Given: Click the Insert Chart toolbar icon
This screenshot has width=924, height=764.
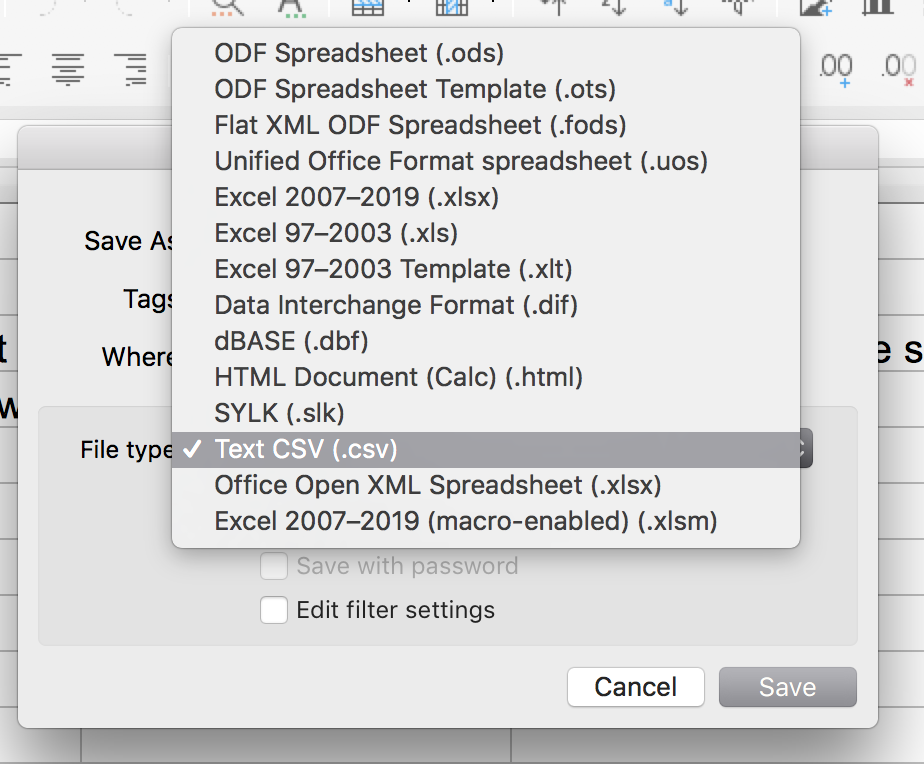Looking at the screenshot, I should [x=878, y=8].
